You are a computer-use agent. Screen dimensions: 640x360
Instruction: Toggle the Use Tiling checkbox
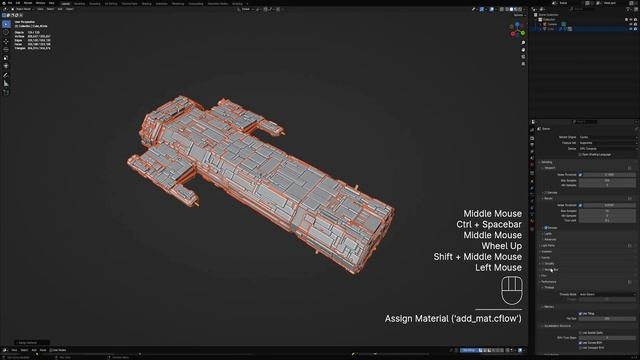pyautogui.click(x=580, y=313)
